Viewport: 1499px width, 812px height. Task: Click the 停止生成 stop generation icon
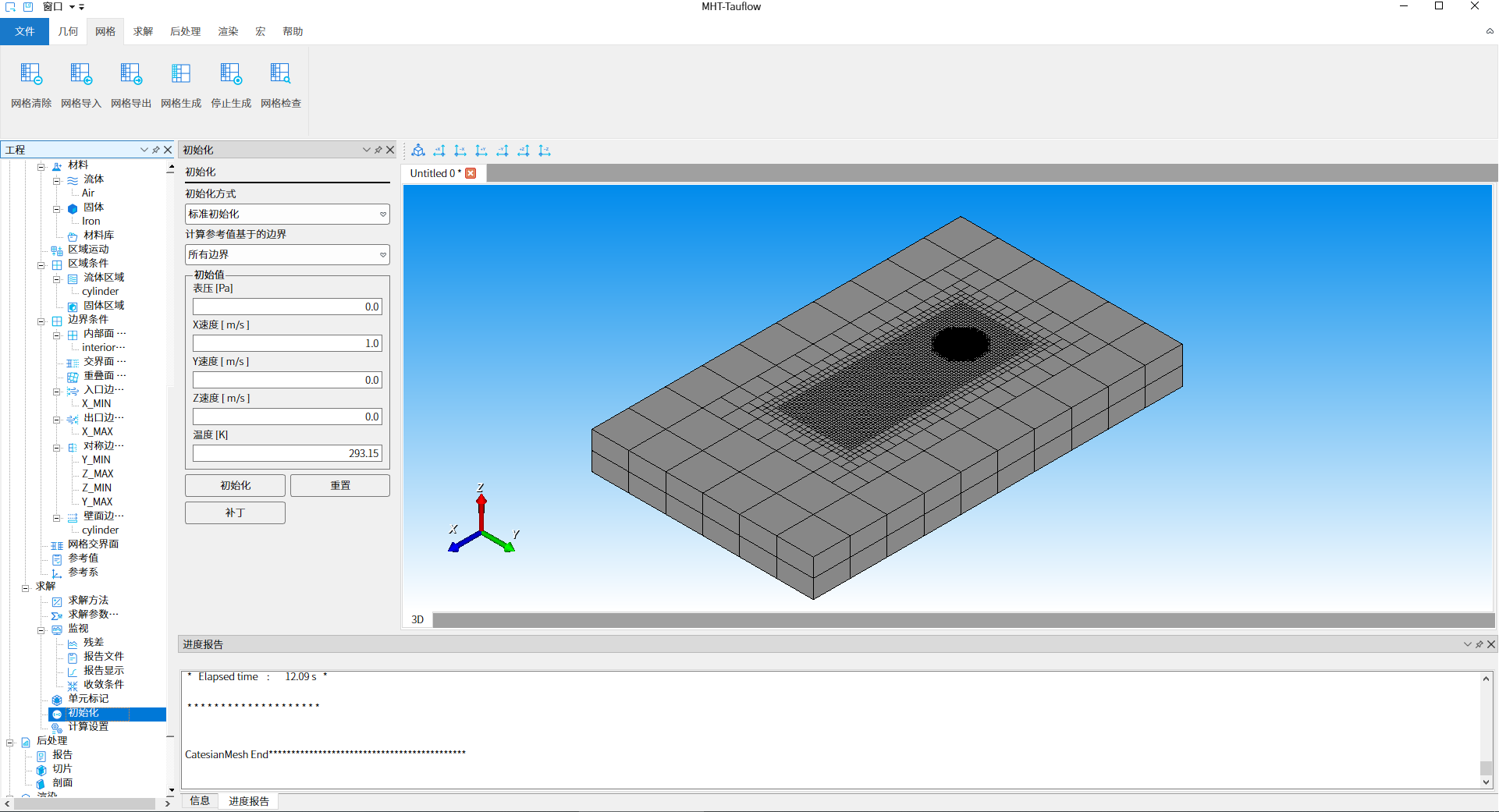point(231,75)
